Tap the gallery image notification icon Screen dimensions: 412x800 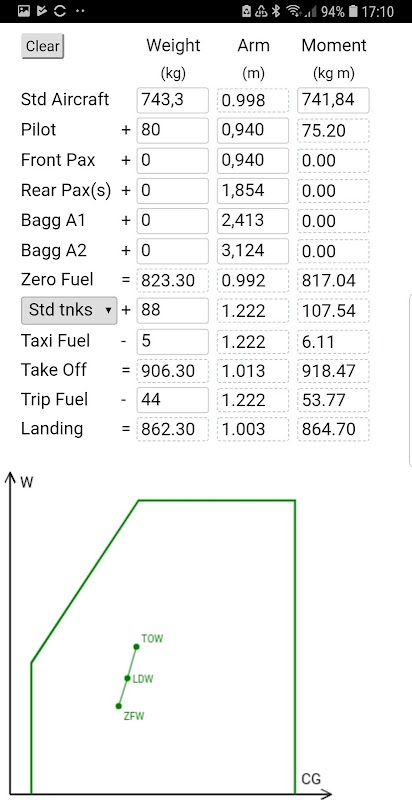pyautogui.click(x=24, y=11)
